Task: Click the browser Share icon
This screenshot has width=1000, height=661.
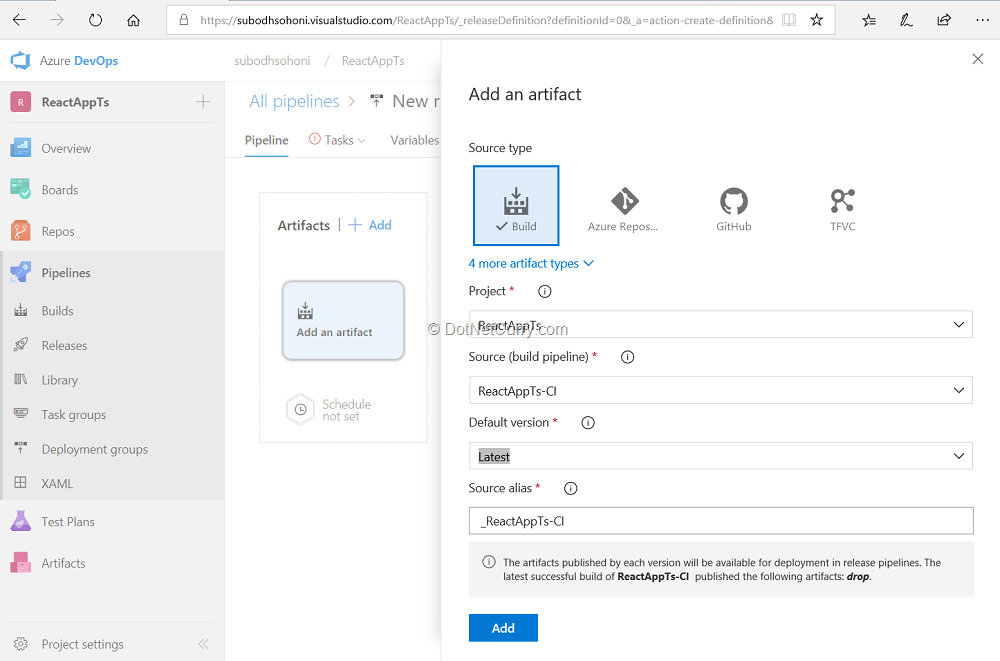Action: (944, 20)
